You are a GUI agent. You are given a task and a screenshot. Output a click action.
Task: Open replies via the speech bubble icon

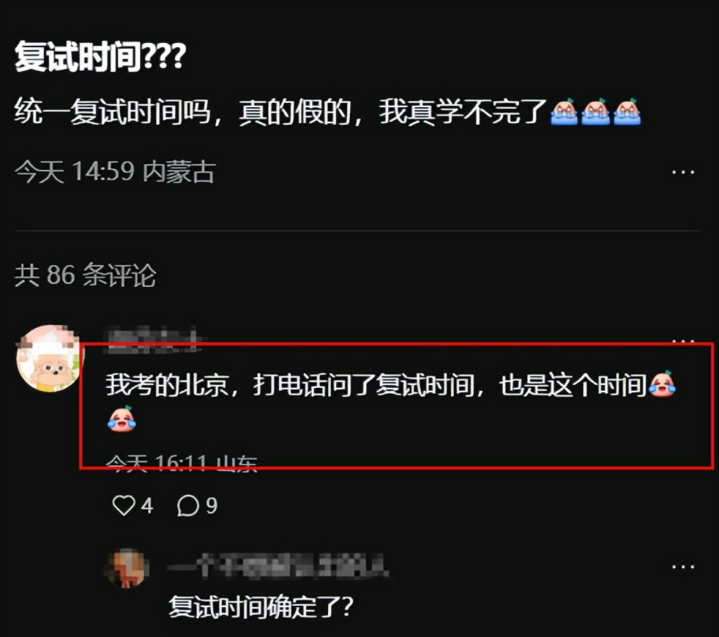point(188,506)
